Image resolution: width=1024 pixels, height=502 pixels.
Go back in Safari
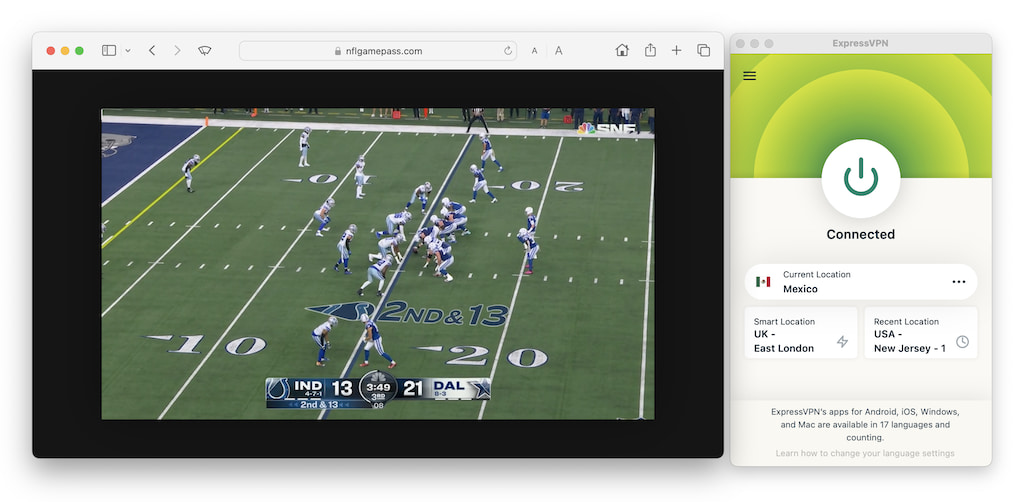coord(152,50)
